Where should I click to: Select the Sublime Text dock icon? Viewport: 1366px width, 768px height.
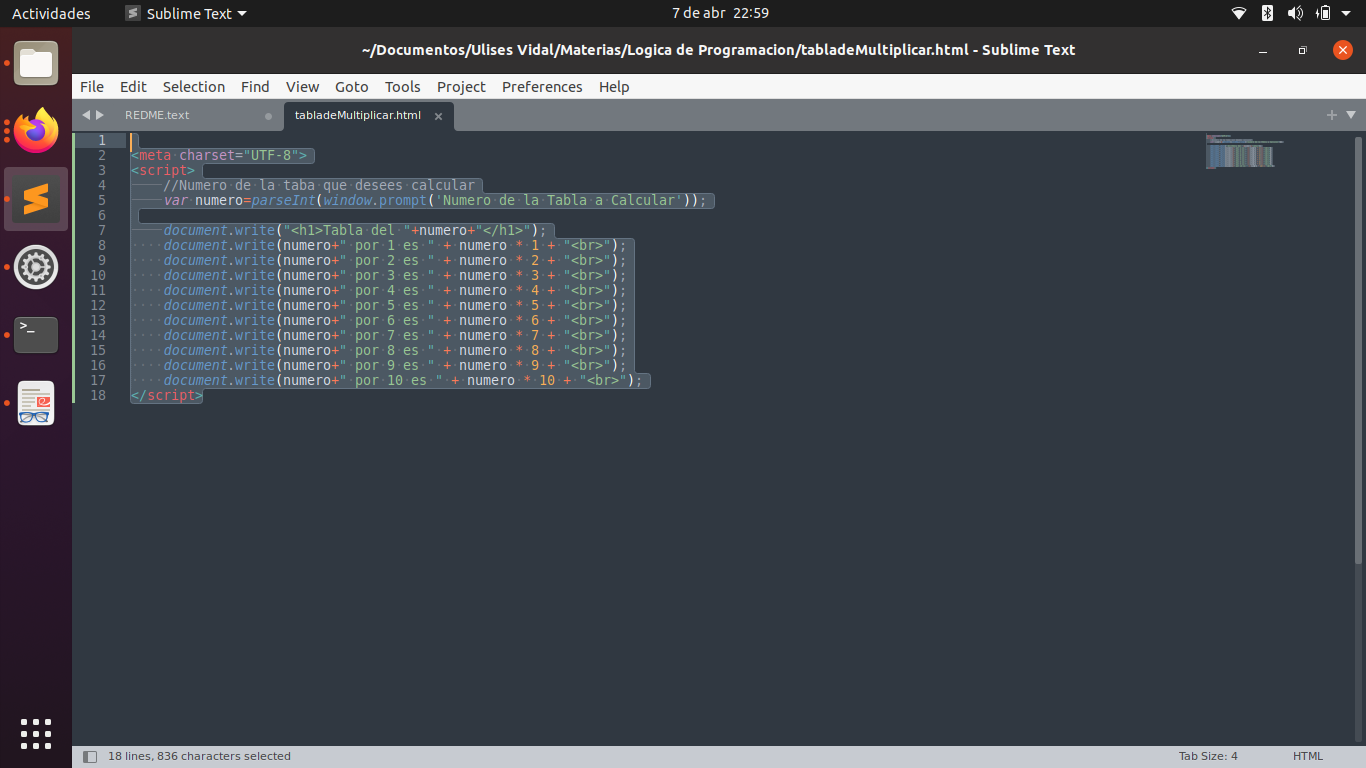click(x=36, y=199)
